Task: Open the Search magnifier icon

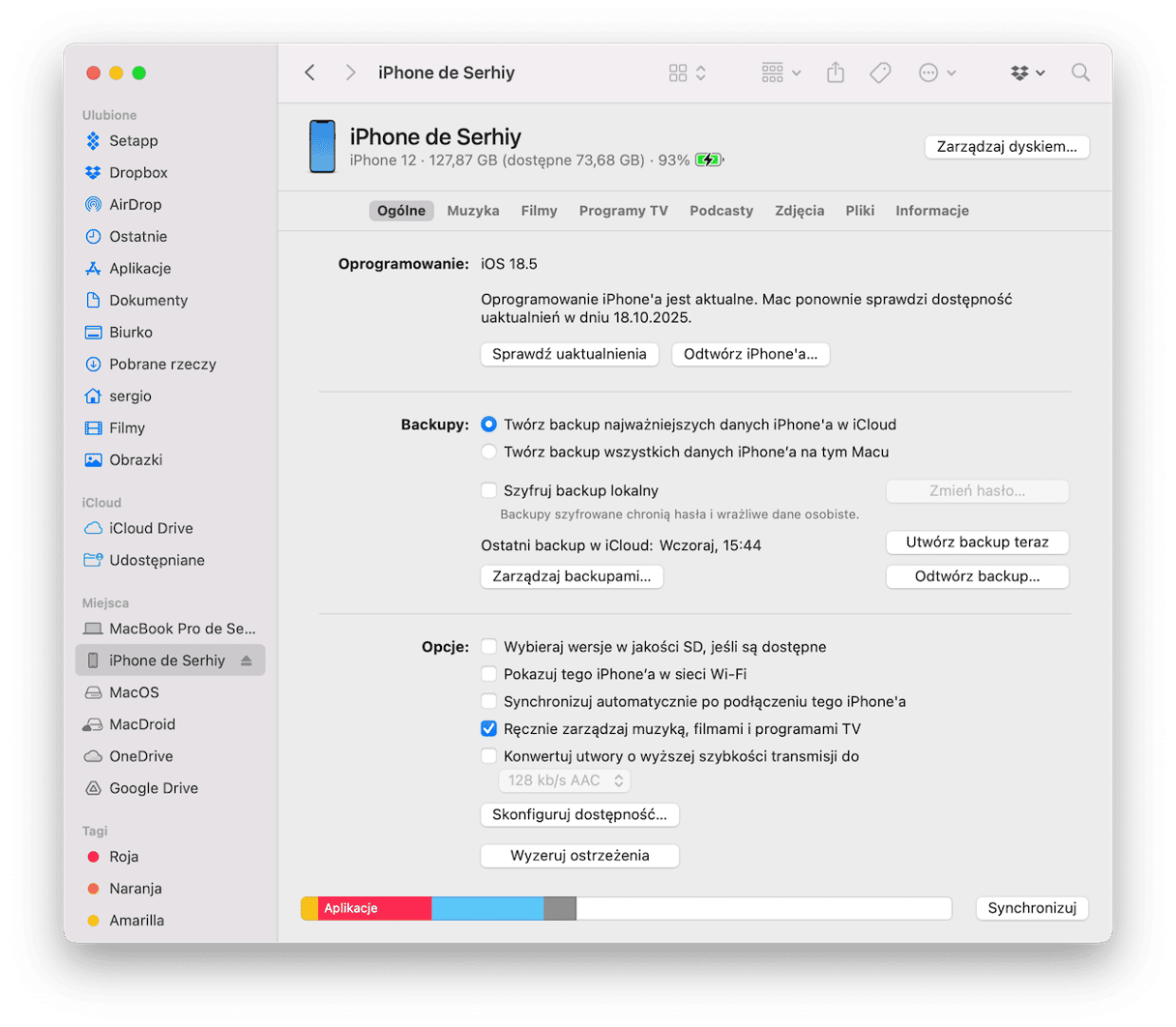Action: [1080, 73]
